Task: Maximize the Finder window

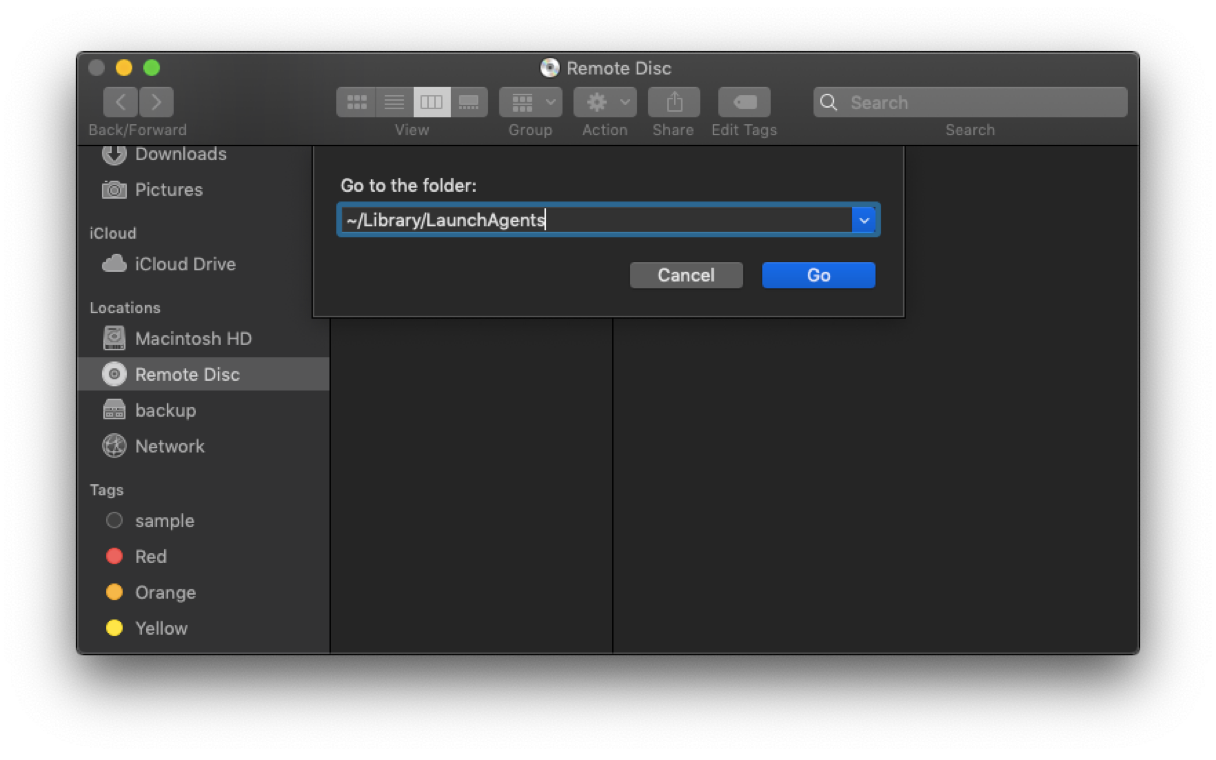Action: coord(152,68)
